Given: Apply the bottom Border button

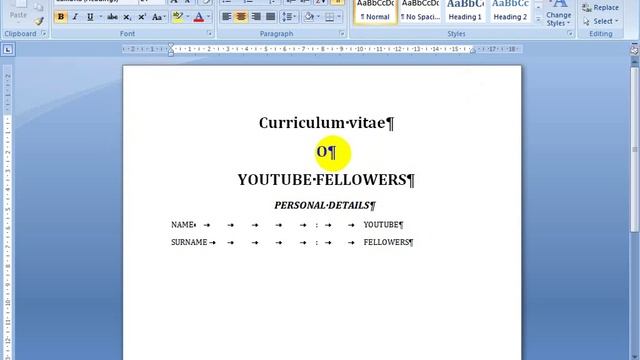Looking at the screenshot, I should 329,17.
